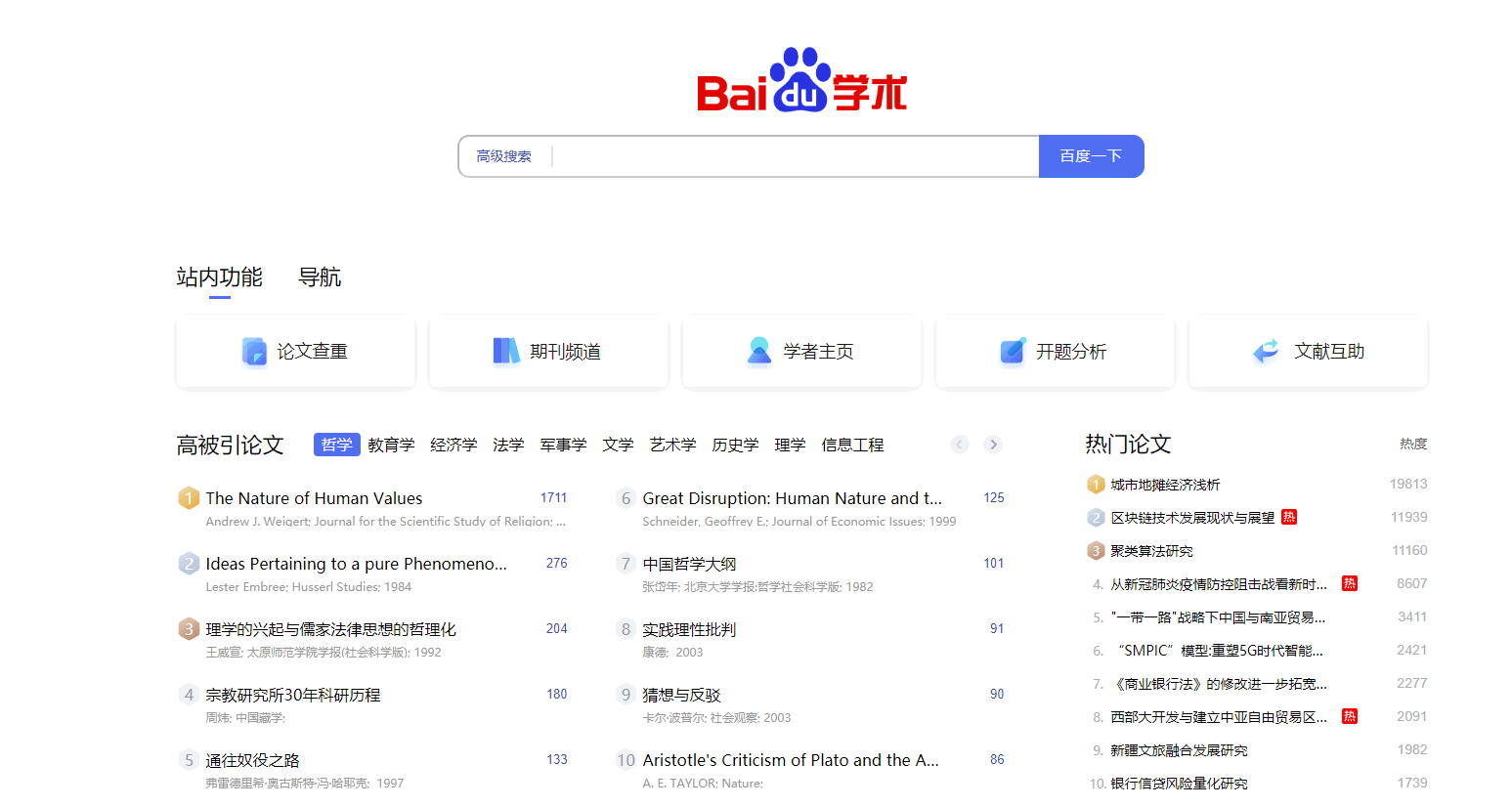The height and width of the screenshot is (807, 1512).
Task: Click the bronze rank 3 badge beside 理学的兴起
Action: pyautogui.click(x=189, y=629)
